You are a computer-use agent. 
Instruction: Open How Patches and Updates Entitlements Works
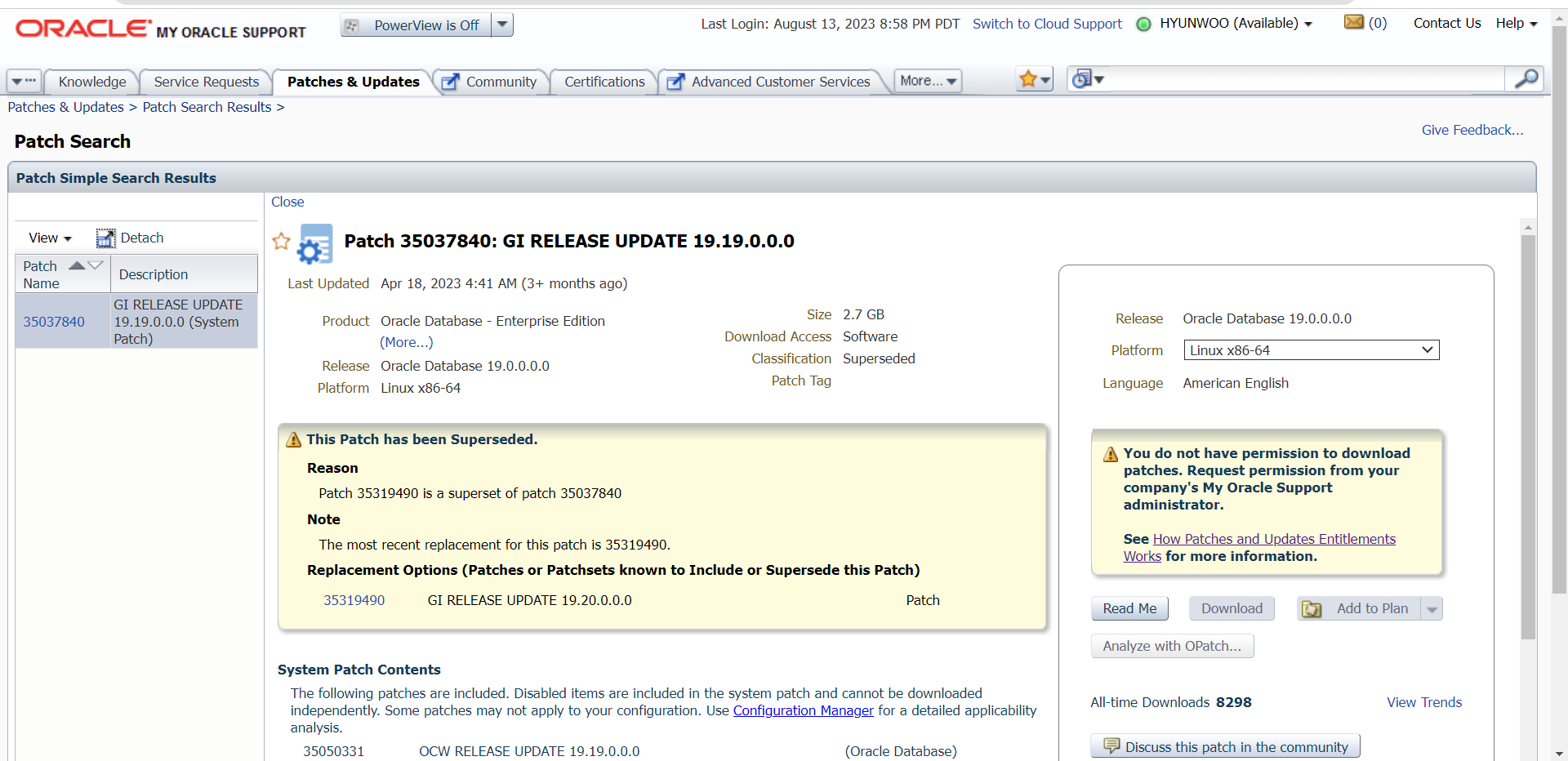(1274, 539)
